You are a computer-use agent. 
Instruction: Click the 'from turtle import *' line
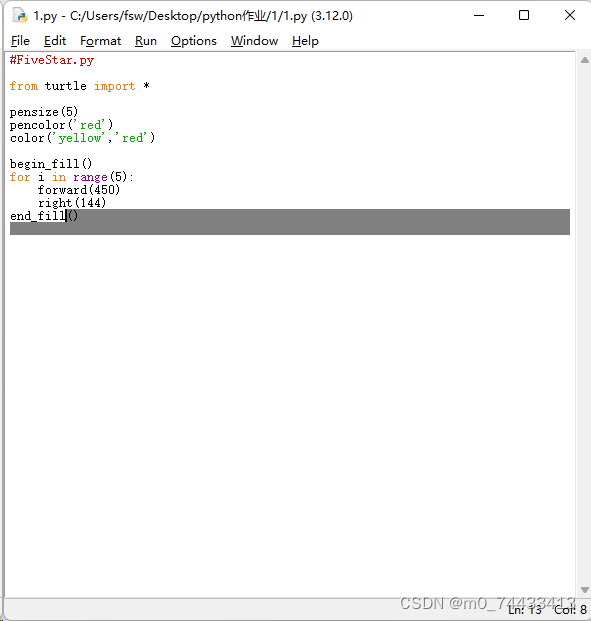(x=80, y=86)
